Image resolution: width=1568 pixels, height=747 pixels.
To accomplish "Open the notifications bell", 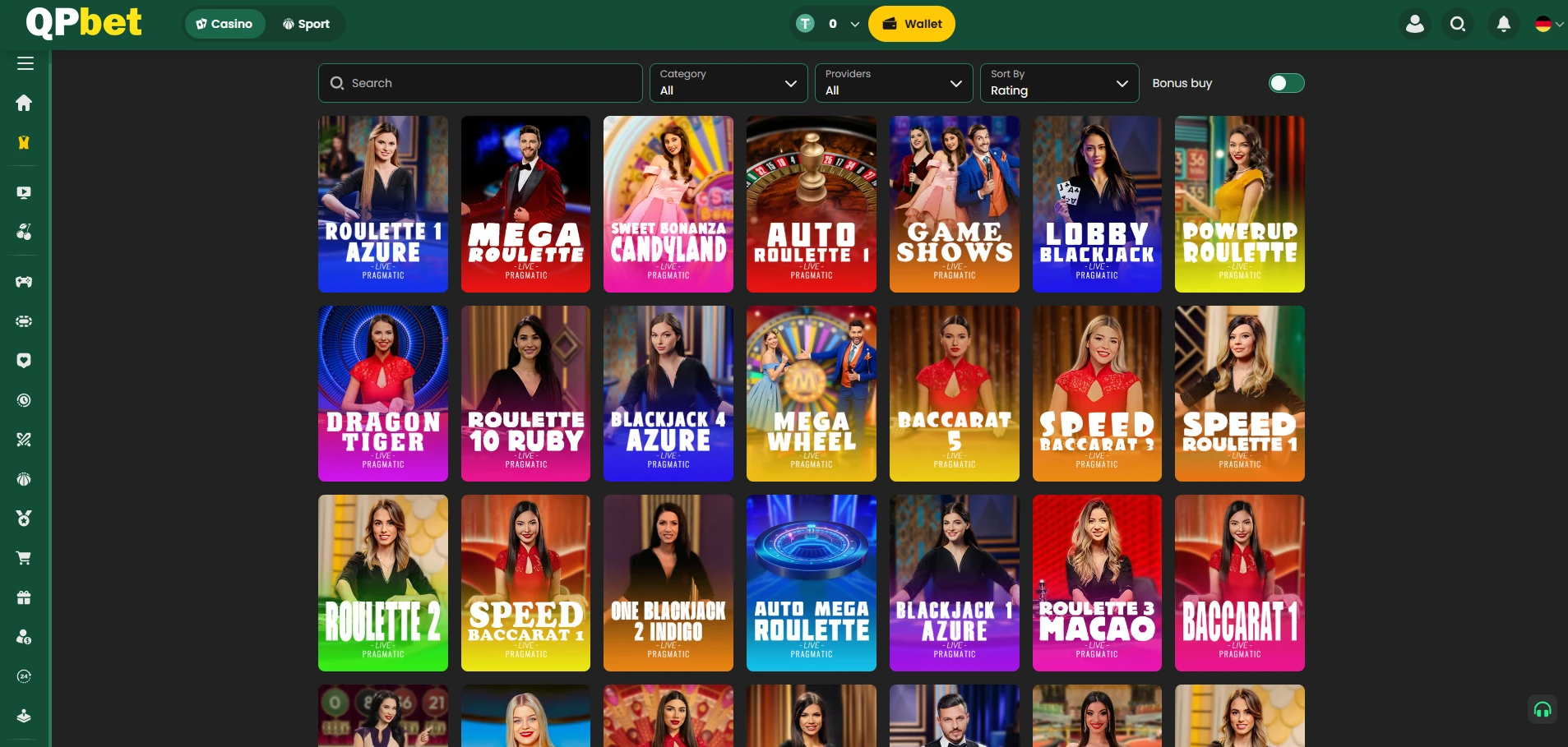I will pyautogui.click(x=1504, y=24).
